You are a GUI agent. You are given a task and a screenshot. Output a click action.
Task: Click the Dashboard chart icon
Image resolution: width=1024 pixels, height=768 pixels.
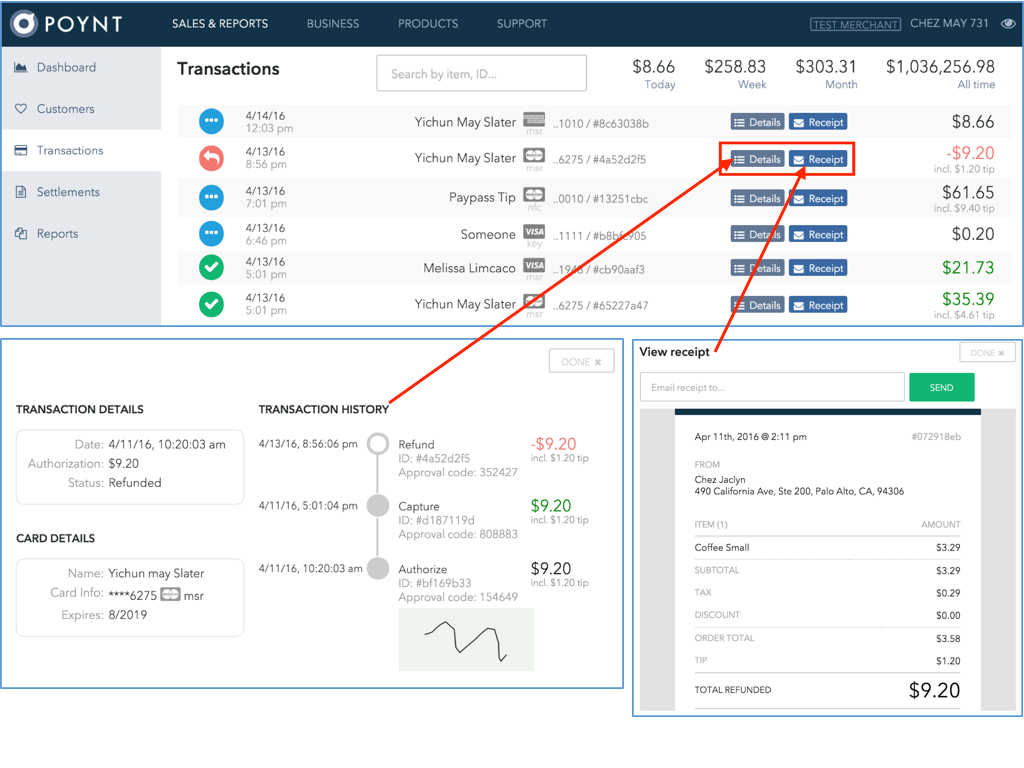tap(21, 67)
